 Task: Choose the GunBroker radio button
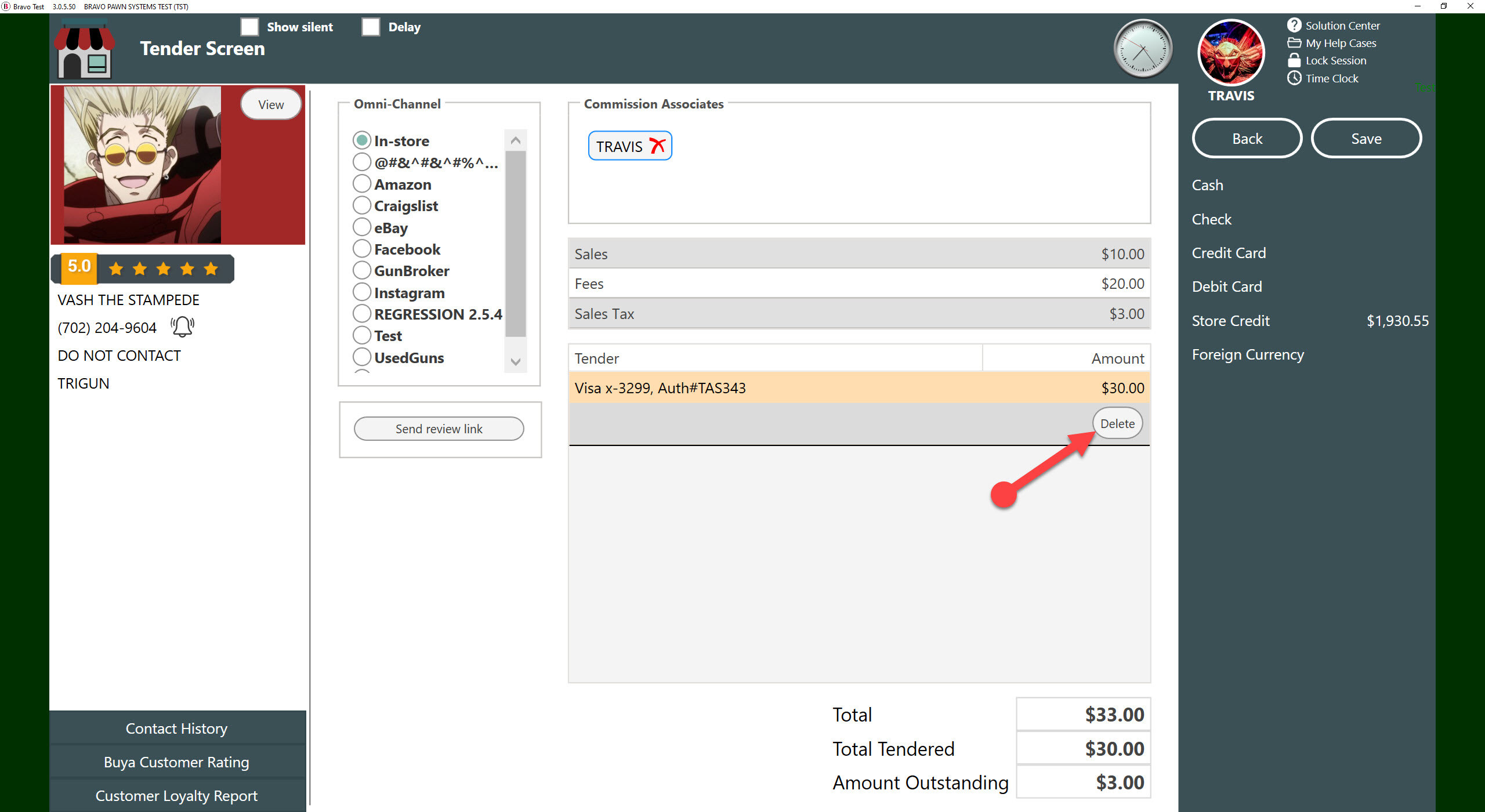(x=362, y=270)
